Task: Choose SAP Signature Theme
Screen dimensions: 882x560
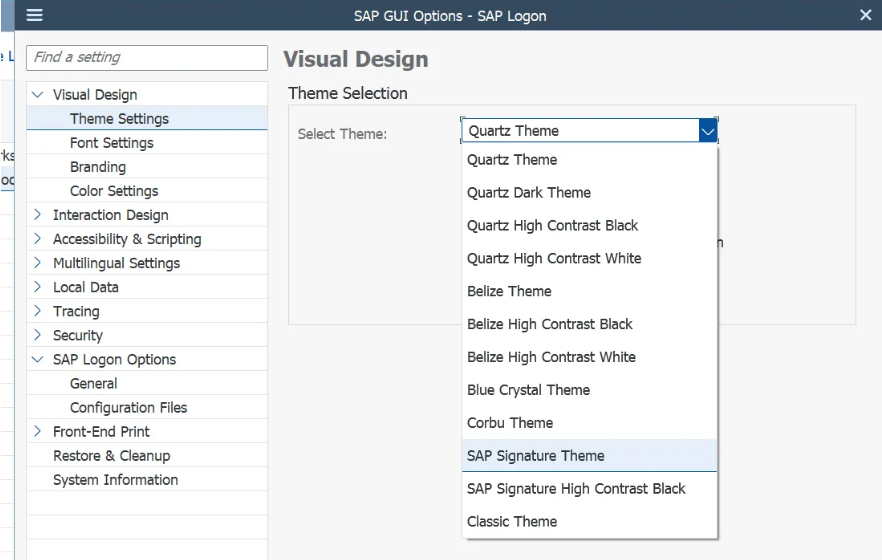Action: click(590, 455)
